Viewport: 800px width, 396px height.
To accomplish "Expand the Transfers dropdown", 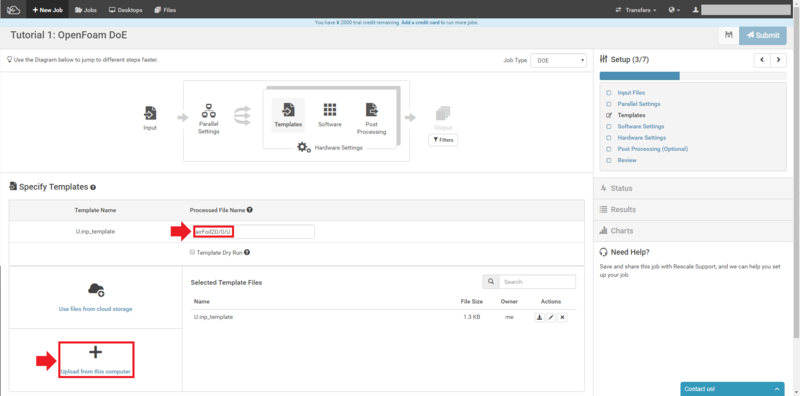I will pos(636,10).
